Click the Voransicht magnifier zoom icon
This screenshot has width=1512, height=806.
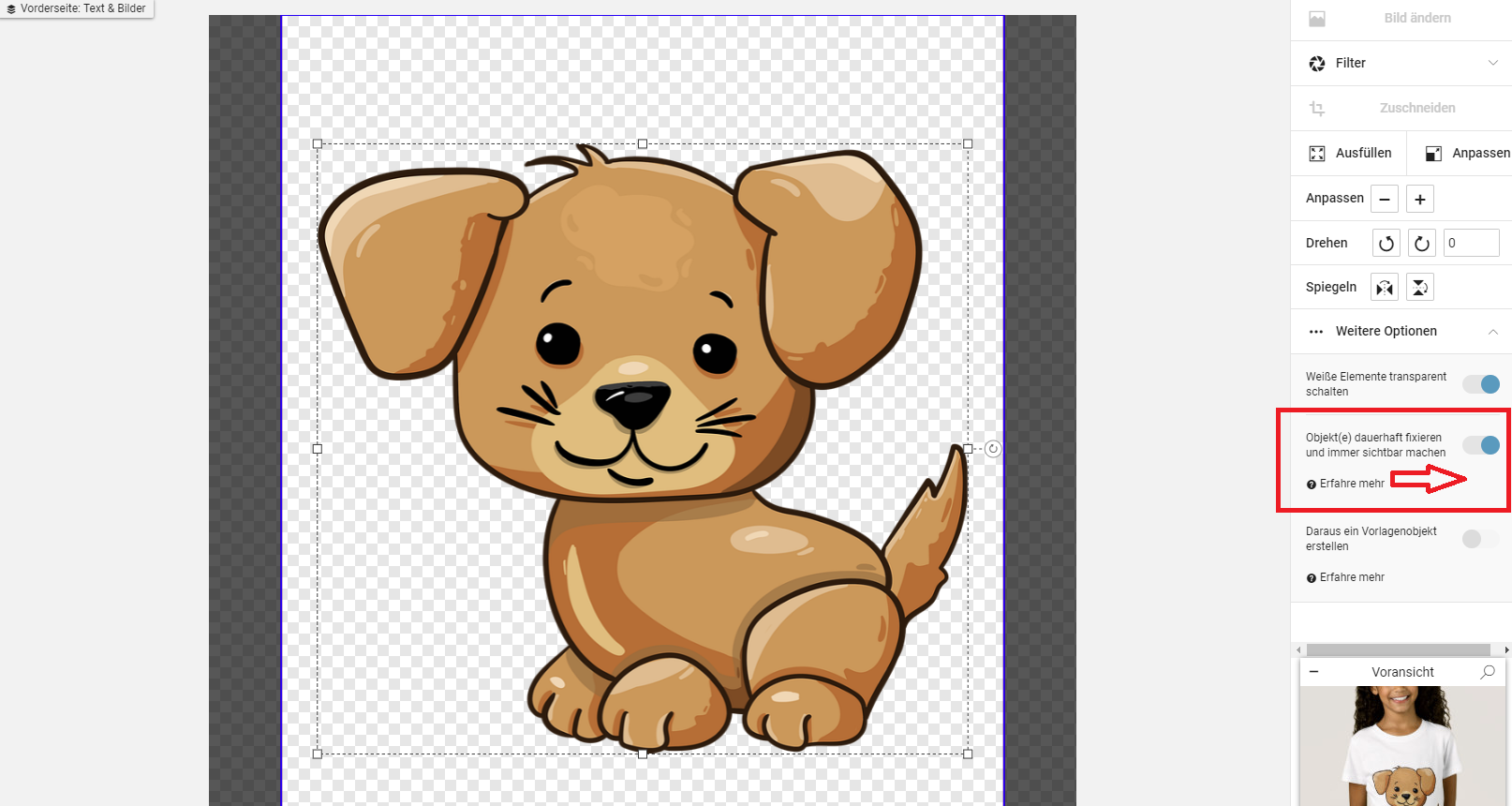[x=1488, y=672]
